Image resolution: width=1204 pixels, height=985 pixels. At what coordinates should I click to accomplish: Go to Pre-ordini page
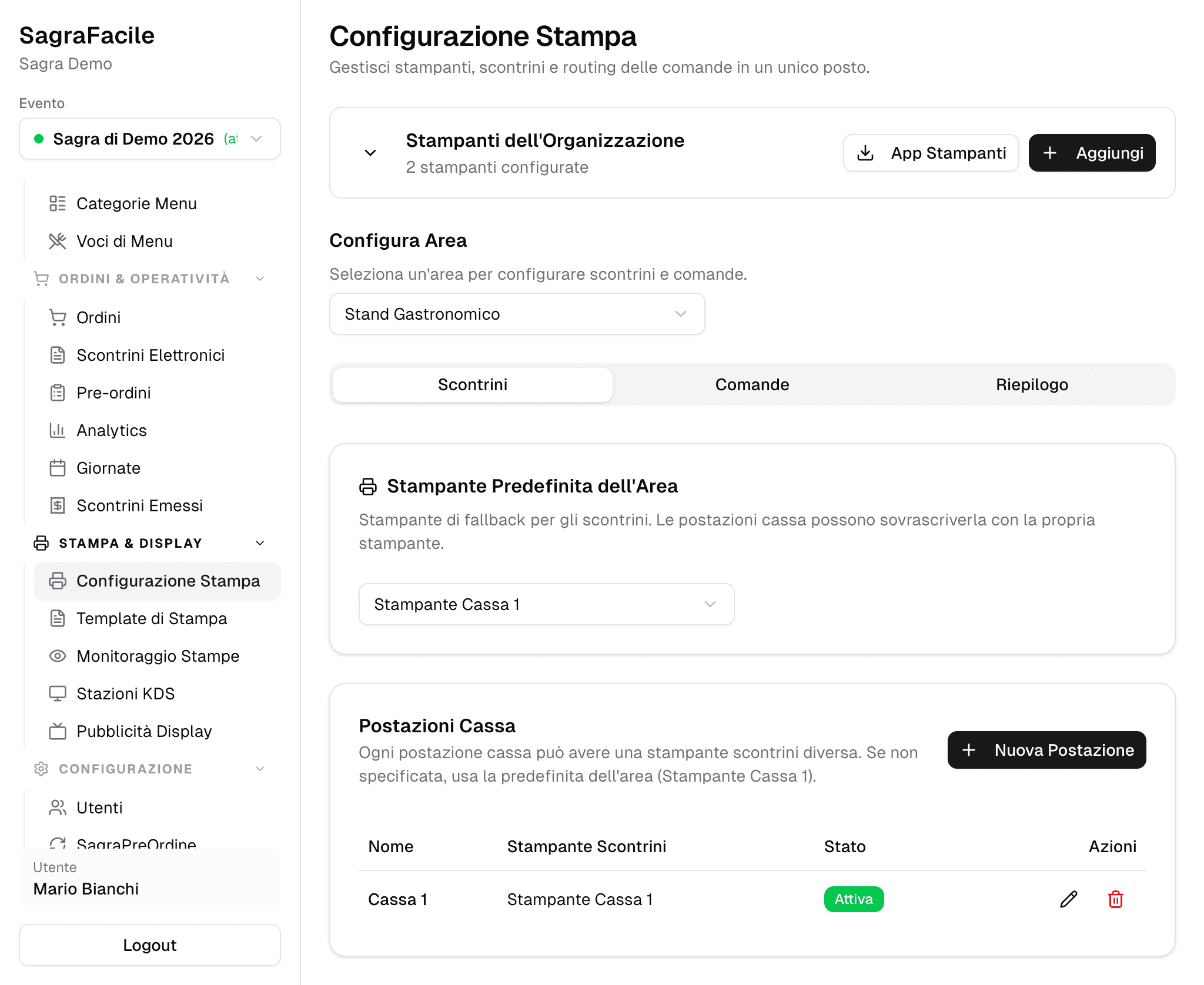(157, 393)
